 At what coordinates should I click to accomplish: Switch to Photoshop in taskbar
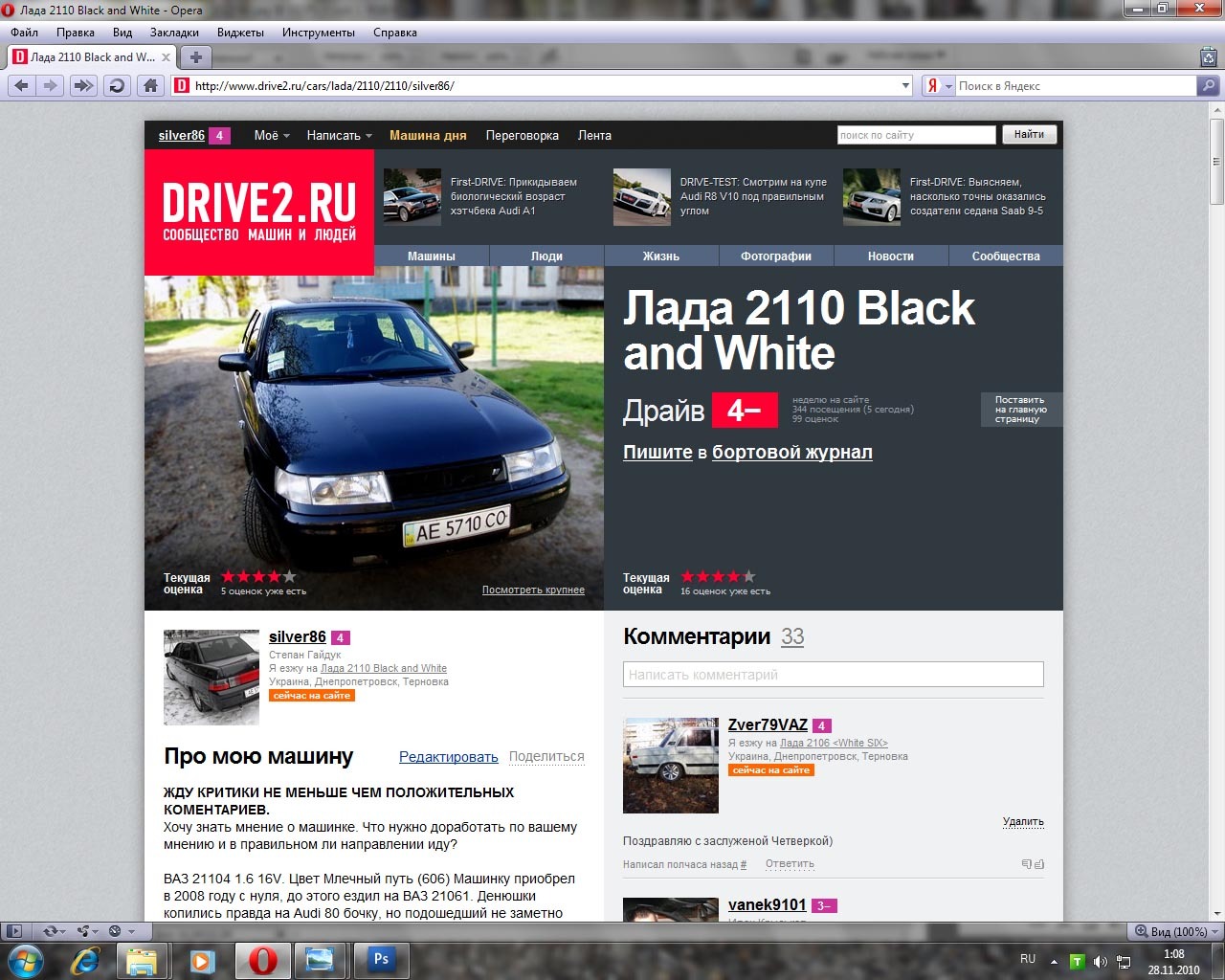point(381,960)
